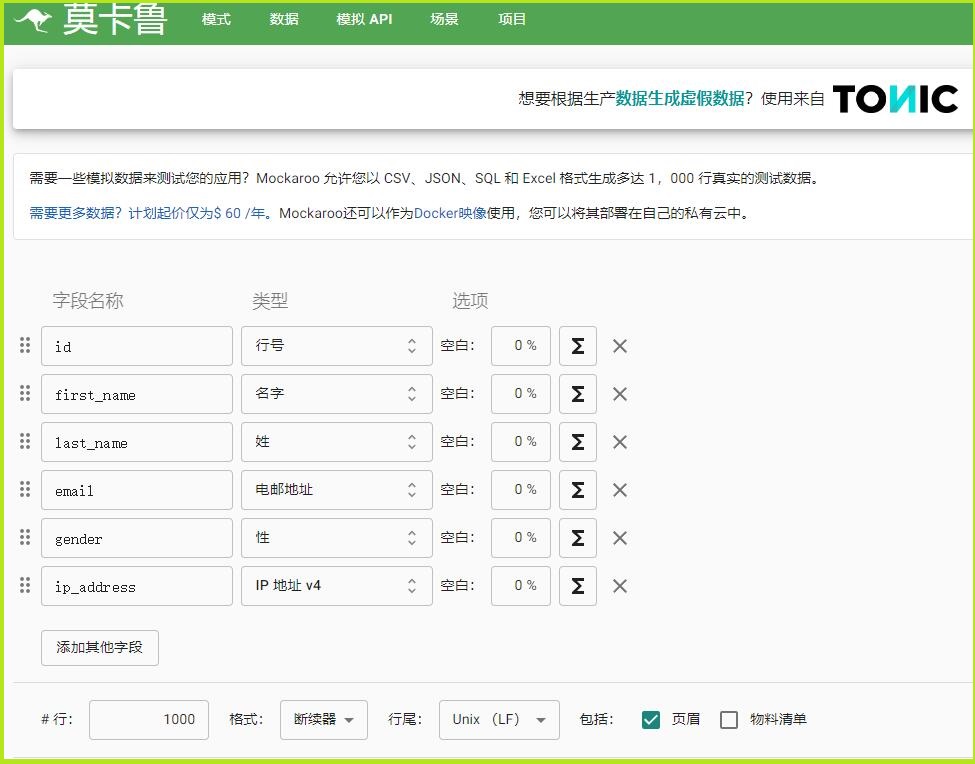Change type selector showing 电邮地址
Image resolution: width=975 pixels, height=764 pixels.
tap(336, 490)
